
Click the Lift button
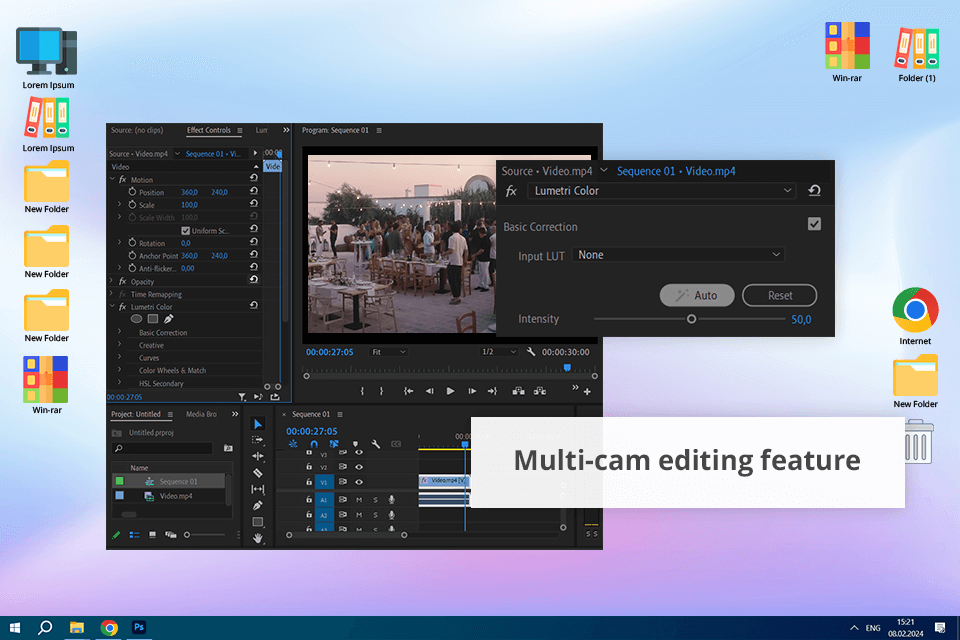[x=519, y=391]
